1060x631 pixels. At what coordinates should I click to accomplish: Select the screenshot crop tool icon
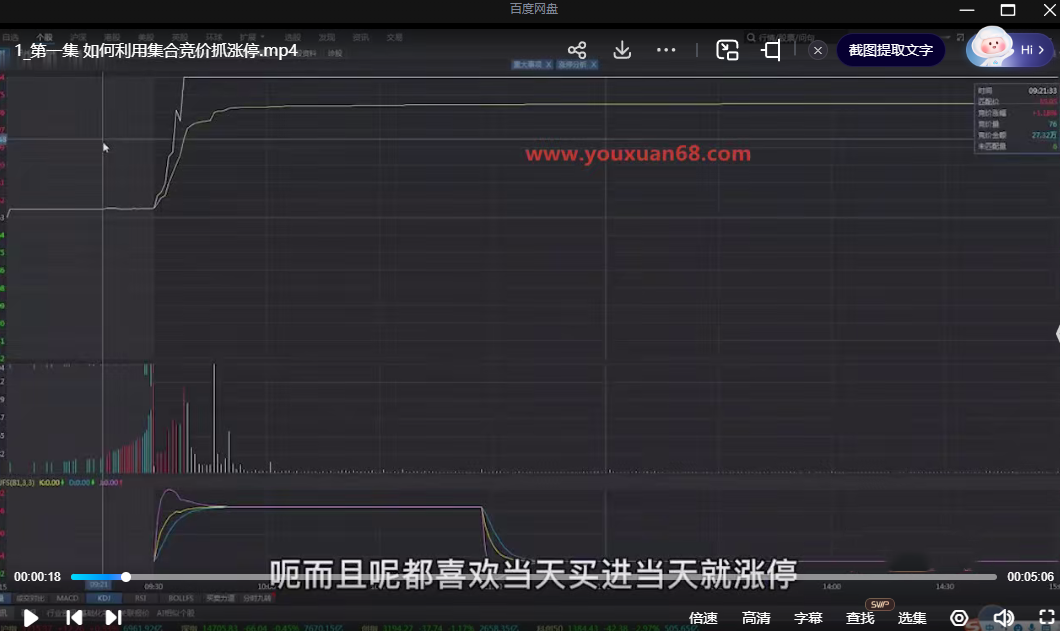tap(770, 49)
